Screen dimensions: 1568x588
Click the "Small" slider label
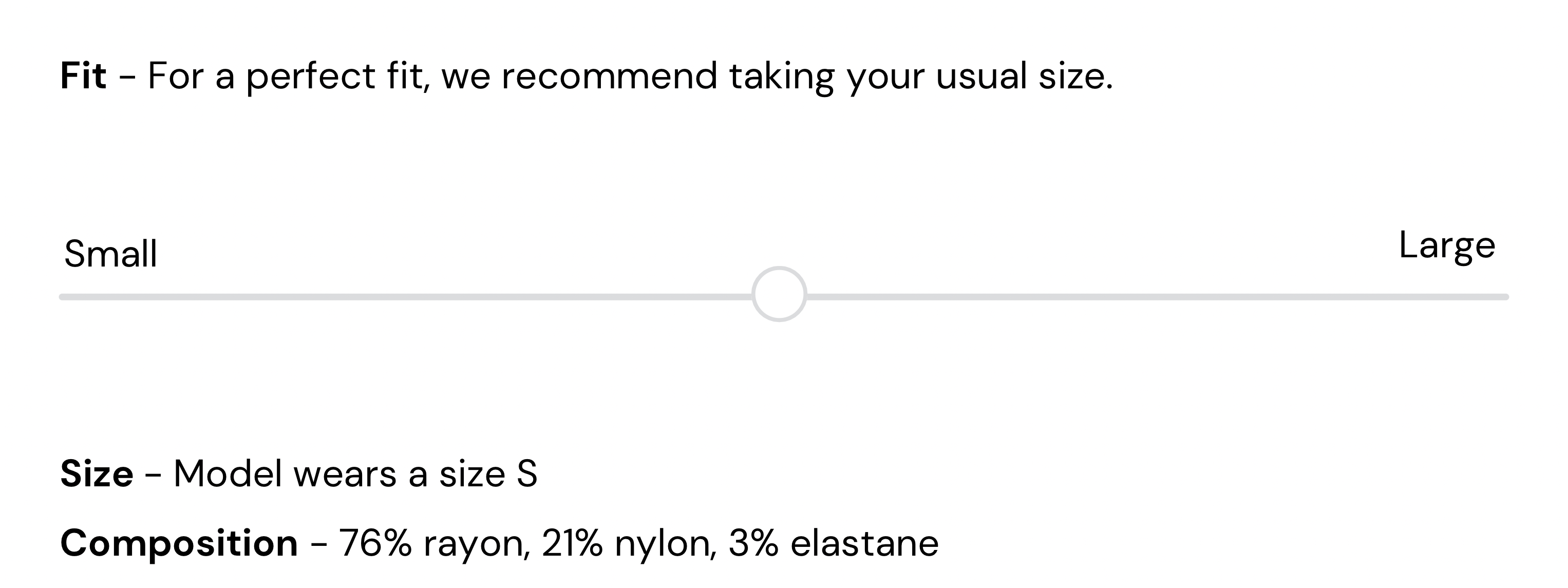111,254
